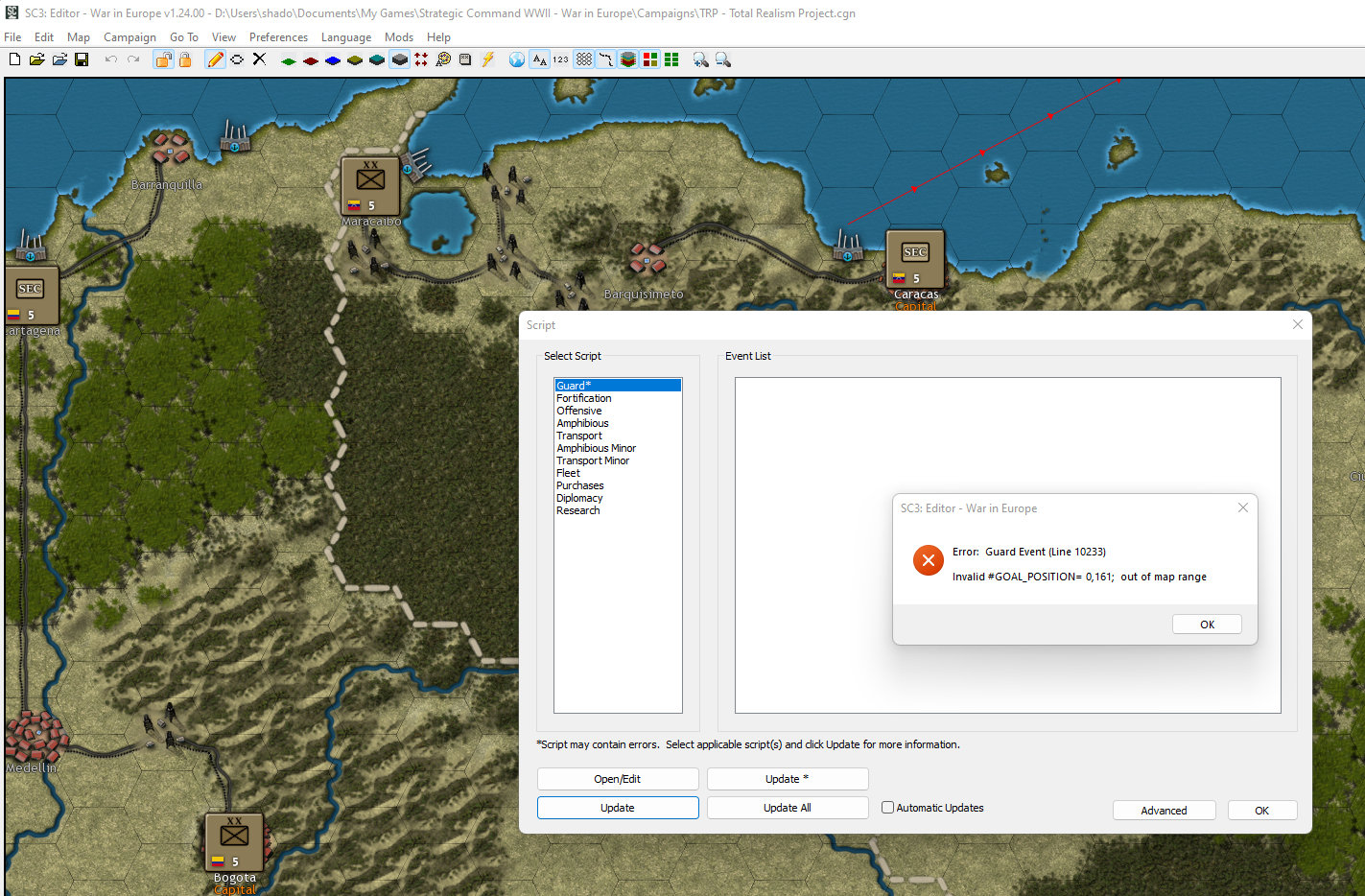
Task: Select Fleet in the script list
Action: [618, 473]
